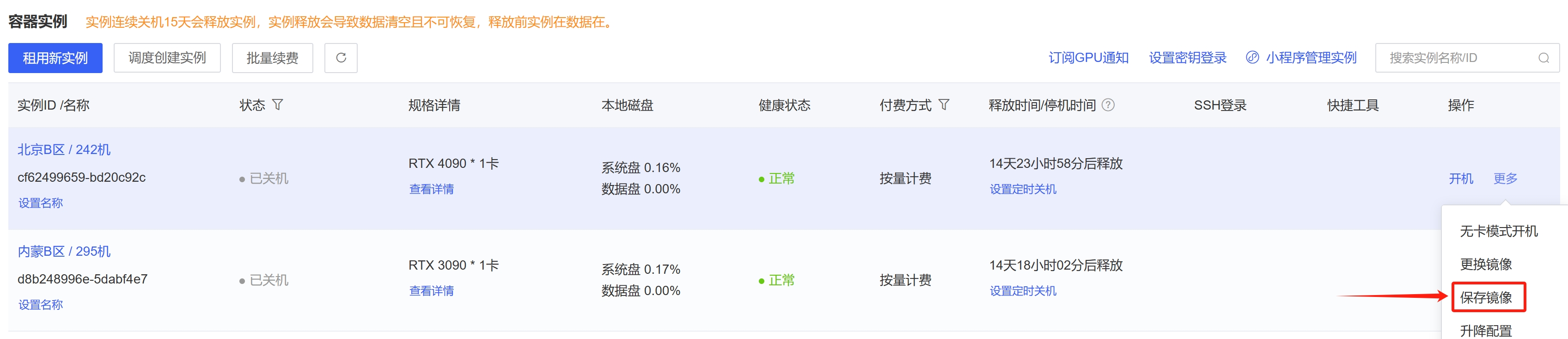This screenshot has width=1568, height=339.
Task: Open the 订阅GPU通知 link
Action: coord(1088,58)
